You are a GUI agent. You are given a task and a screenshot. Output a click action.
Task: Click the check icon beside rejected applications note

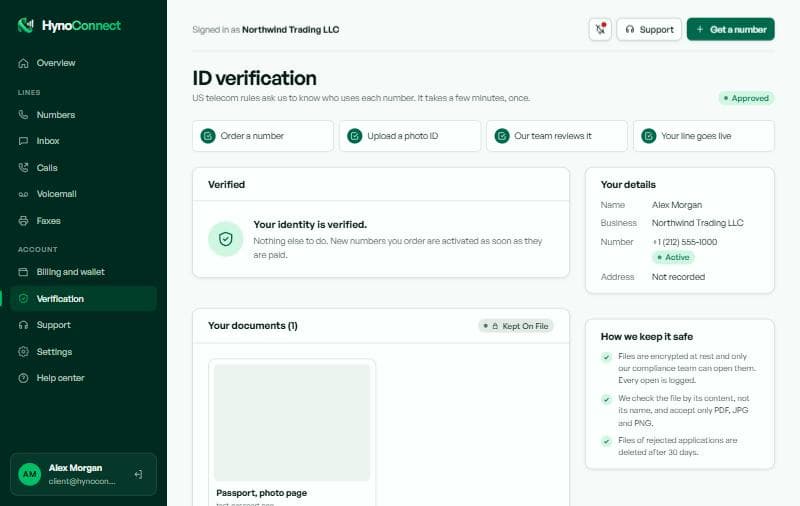pos(606,441)
